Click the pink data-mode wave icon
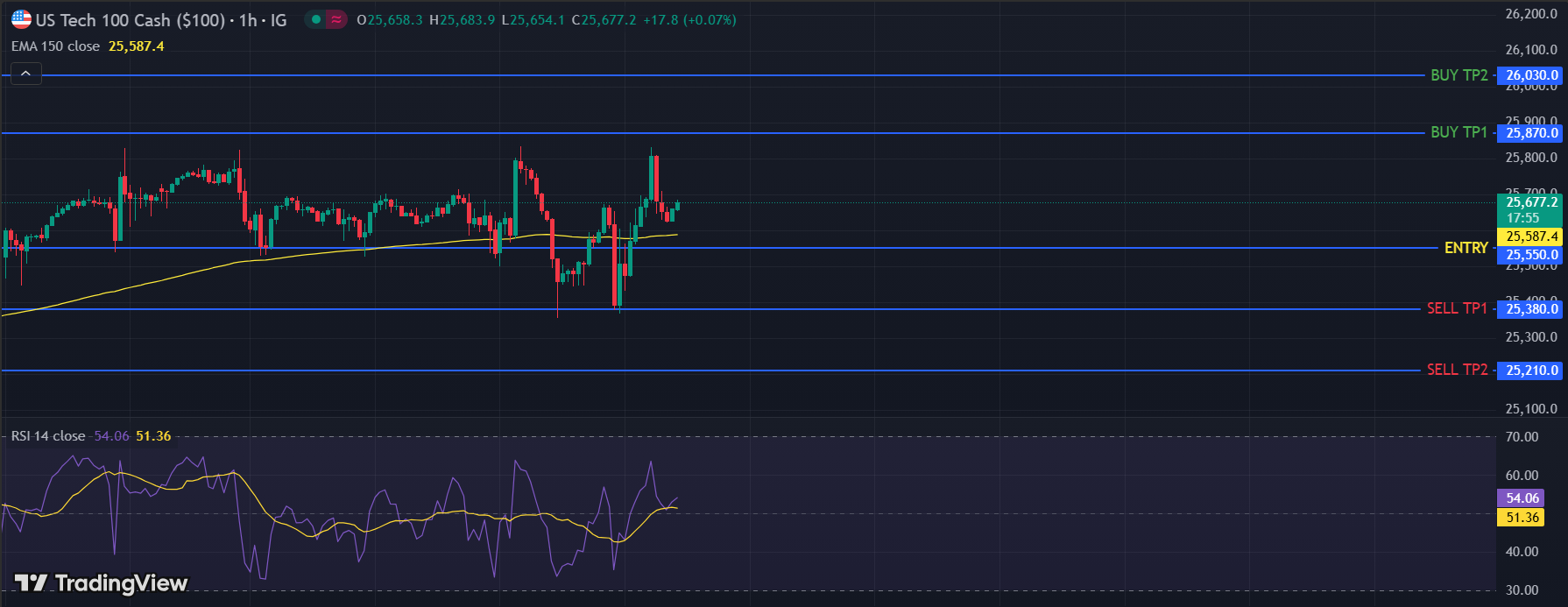The height and width of the screenshot is (607, 1568). 336,19
